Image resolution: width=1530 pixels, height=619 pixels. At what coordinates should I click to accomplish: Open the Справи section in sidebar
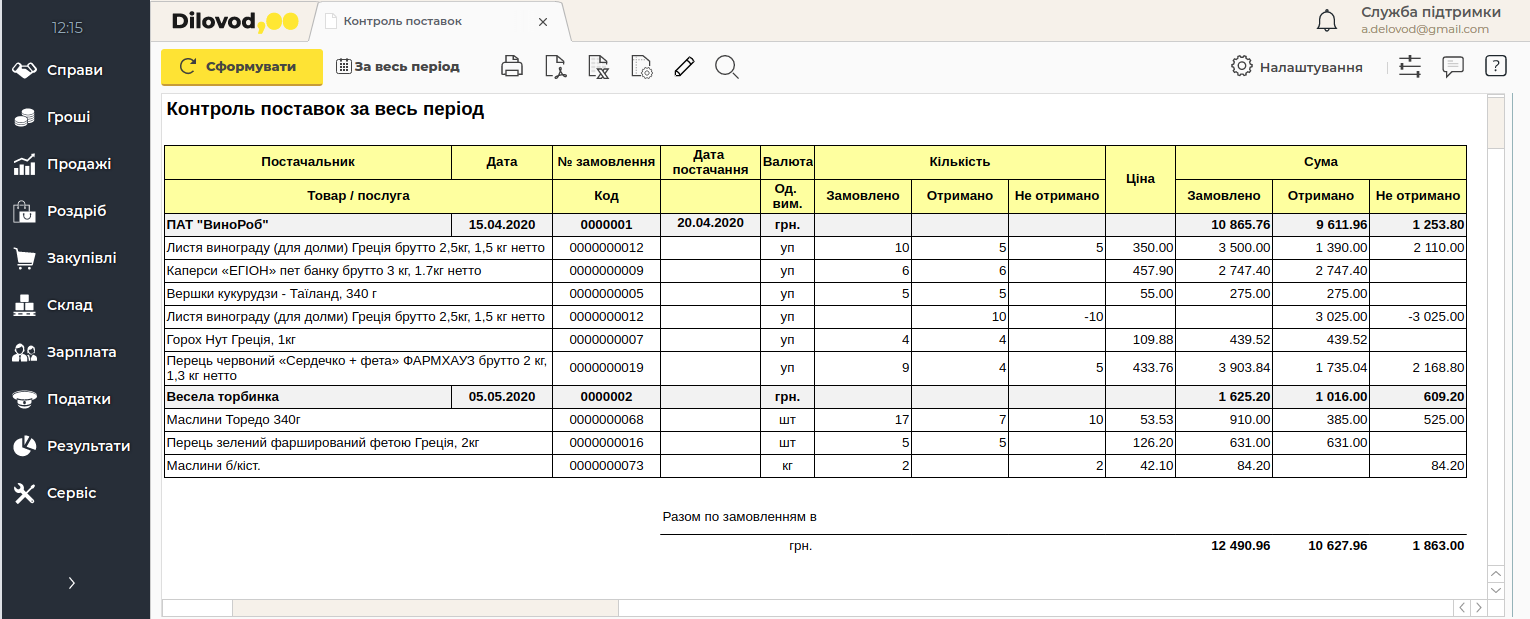(x=75, y=70)
